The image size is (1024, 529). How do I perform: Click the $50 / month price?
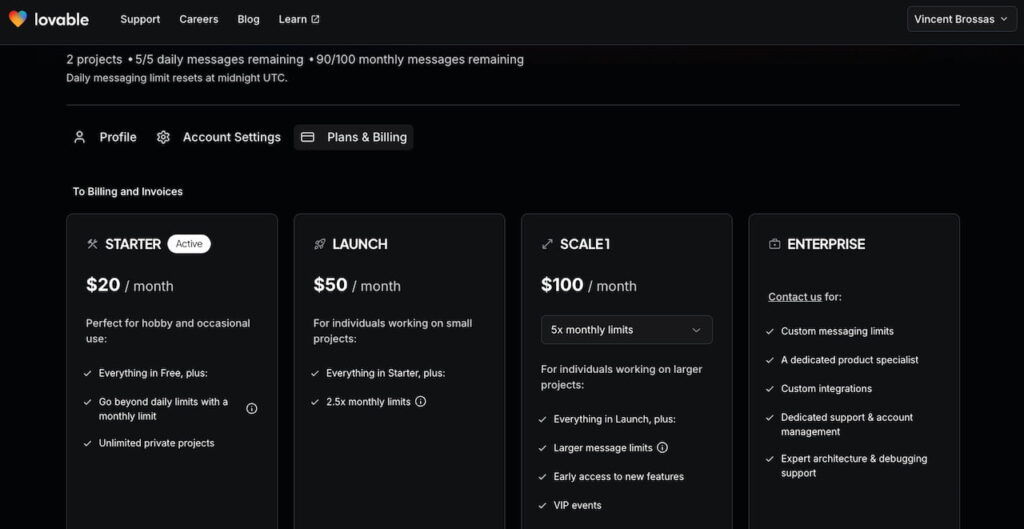(357, 285)
